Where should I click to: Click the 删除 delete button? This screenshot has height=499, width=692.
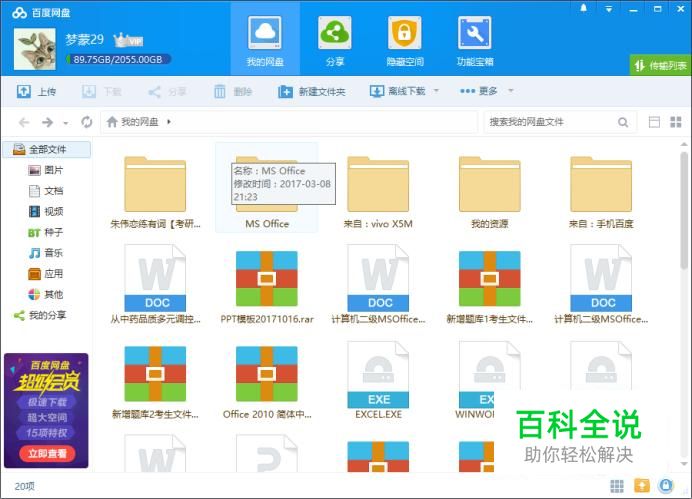[x=233, y=91]
